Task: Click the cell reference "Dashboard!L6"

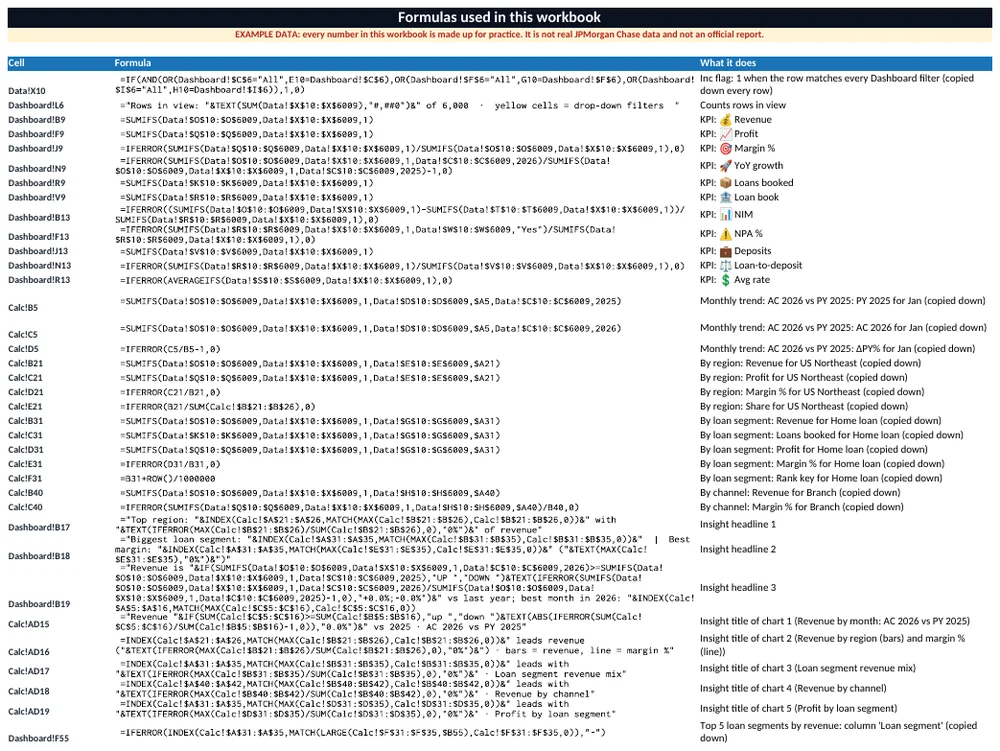Action: (36, 106)
